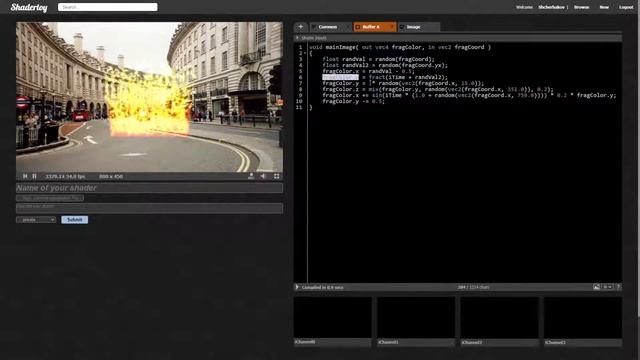Click into the shader tags field

[50, 198]
